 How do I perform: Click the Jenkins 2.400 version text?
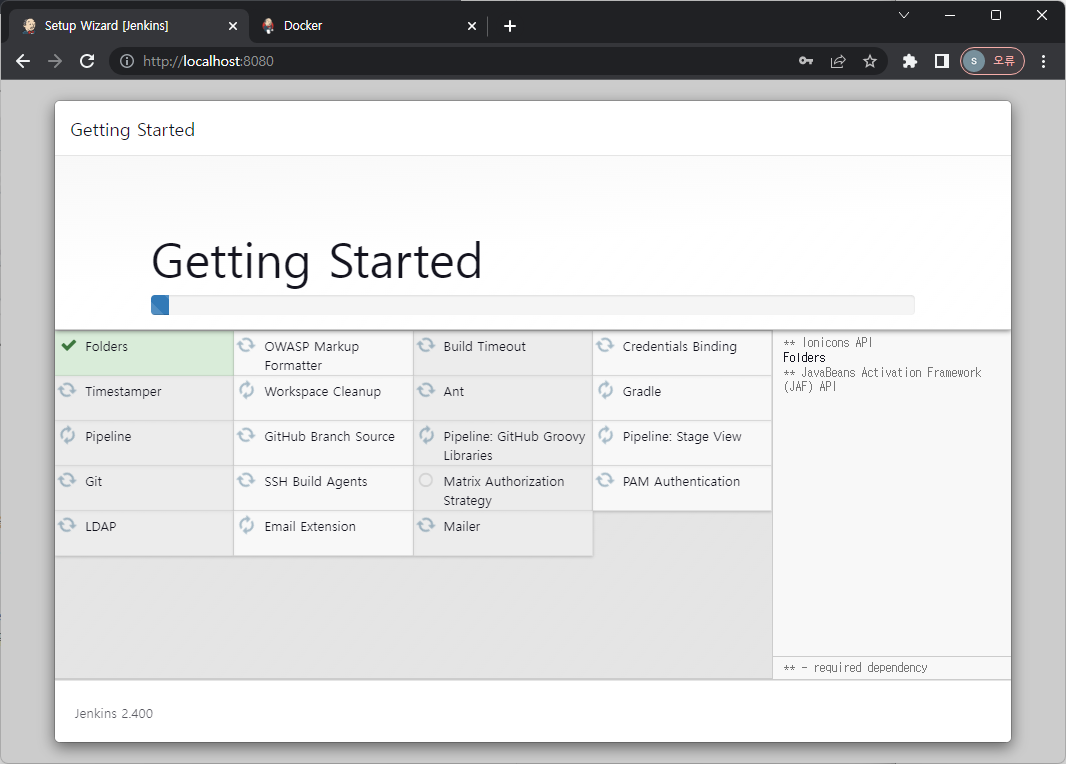coord(114,713)
